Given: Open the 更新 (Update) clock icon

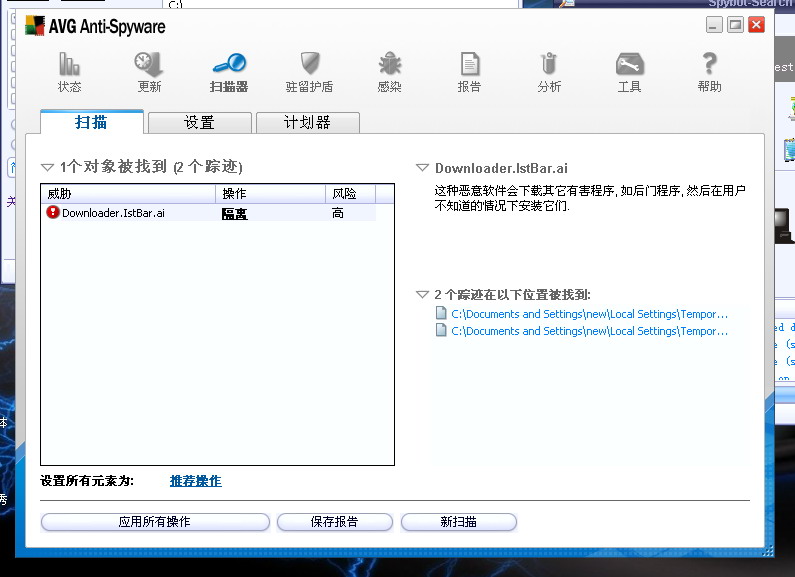Looking at the screenshot, I should [x=149, y=64].
